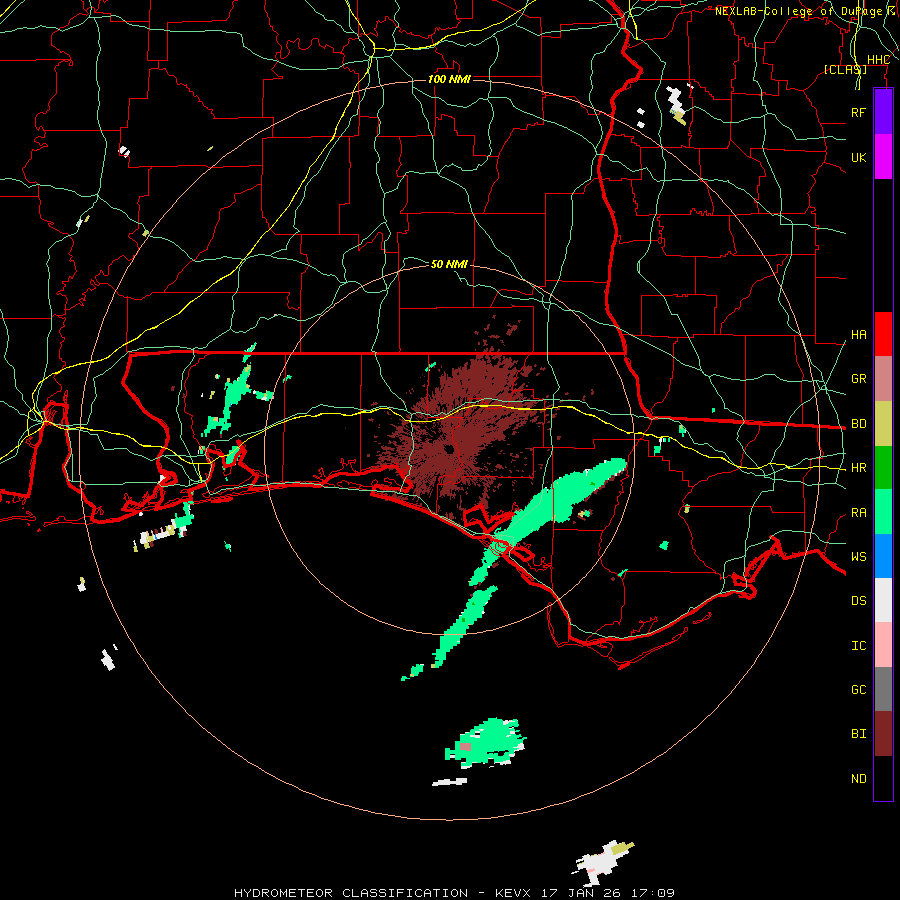900x900 pixels.
Task: Click the 'WS' legend label
Action: click(x=858, y=557)
